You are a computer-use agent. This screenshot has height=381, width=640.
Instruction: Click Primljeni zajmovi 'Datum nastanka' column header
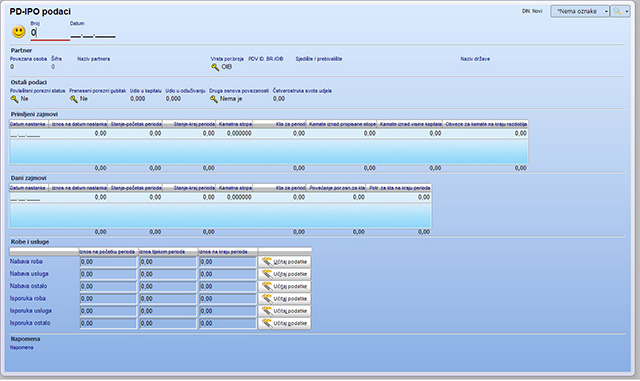(x=29, y=124)
